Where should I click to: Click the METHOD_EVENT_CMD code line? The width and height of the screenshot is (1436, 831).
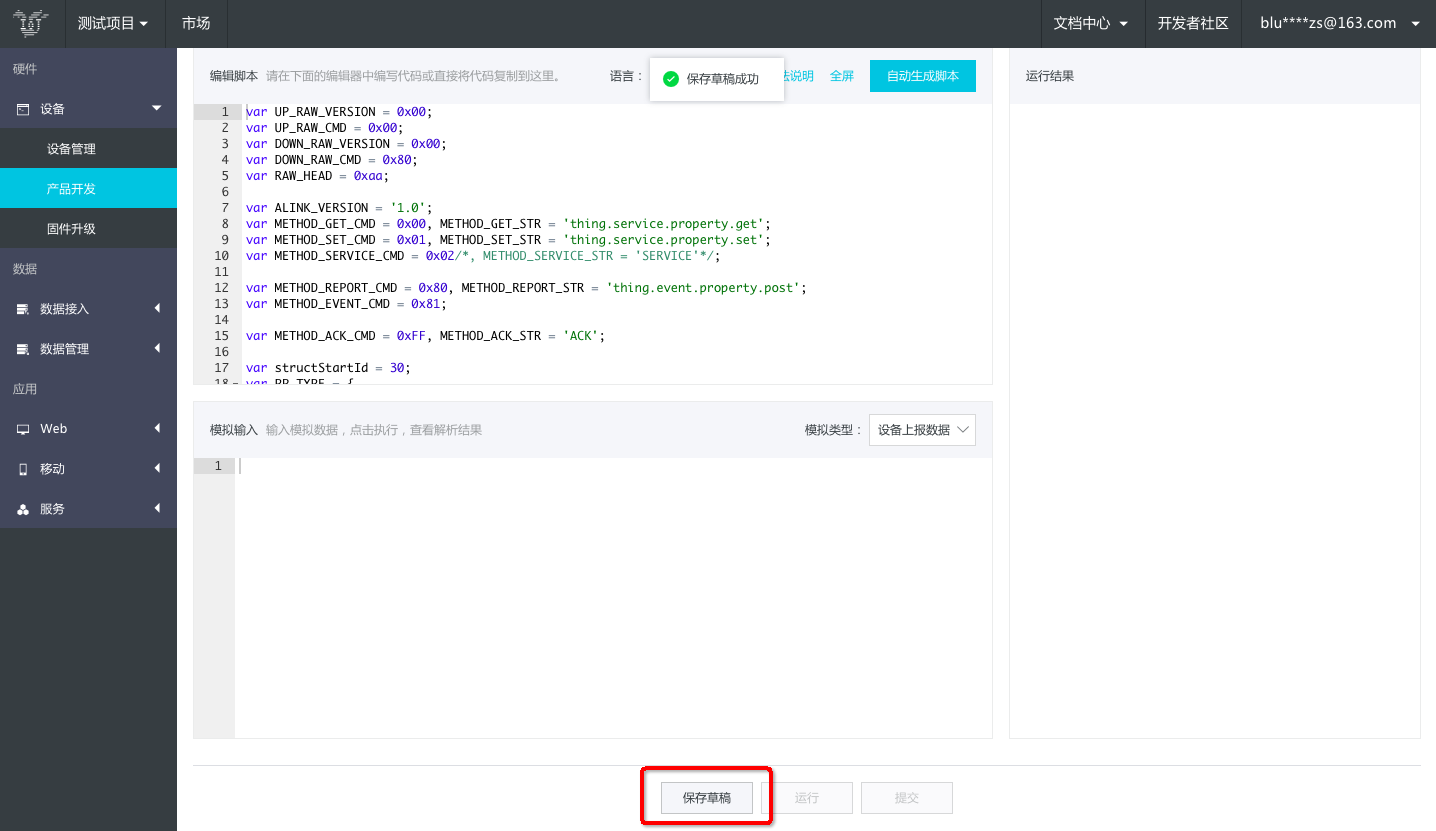(x=346, y=304)
